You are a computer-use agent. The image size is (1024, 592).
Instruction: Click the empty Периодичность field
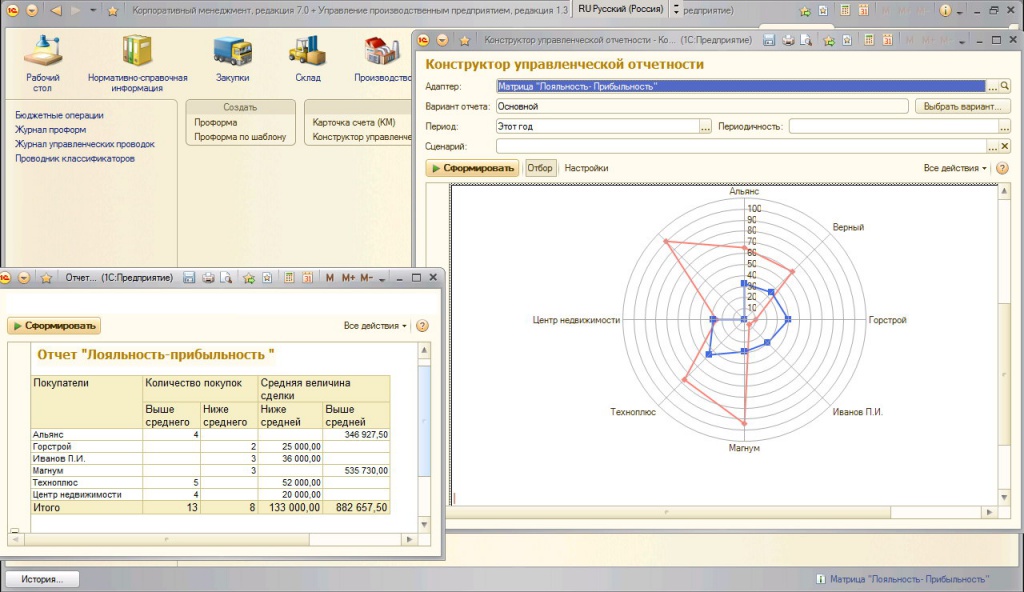[893, 127]
